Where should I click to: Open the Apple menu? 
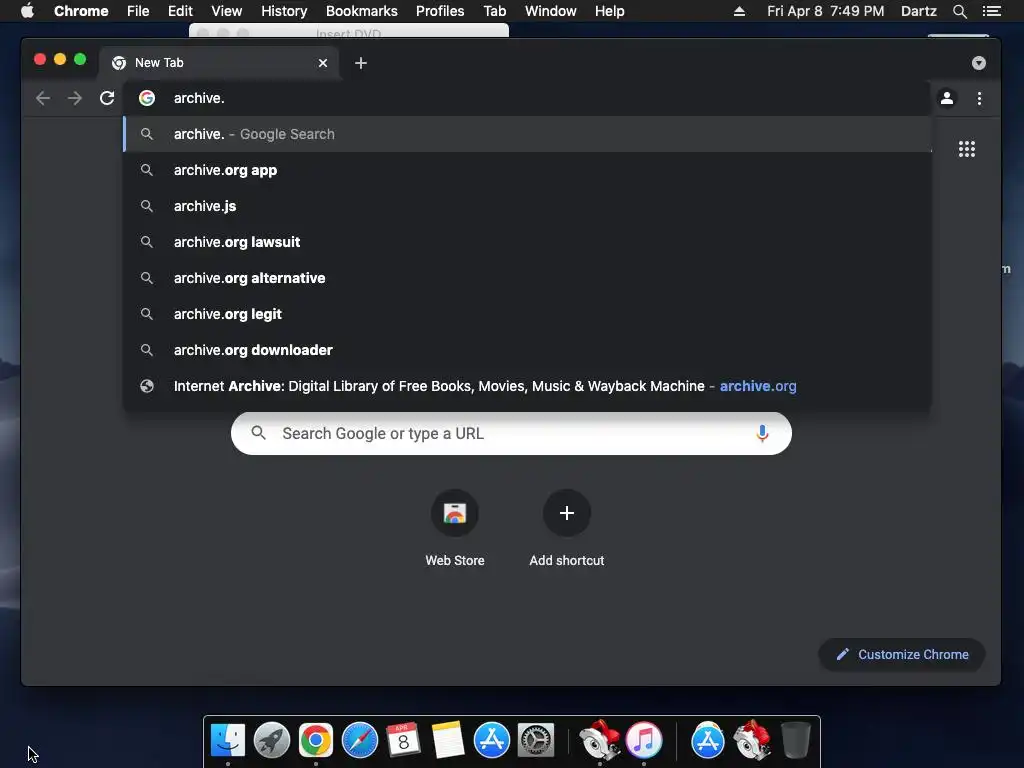27,11
